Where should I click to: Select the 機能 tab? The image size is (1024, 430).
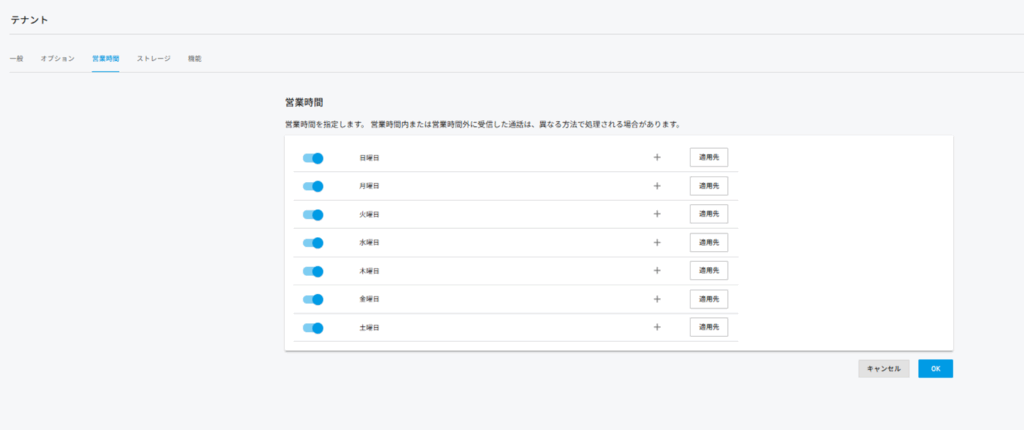194,59
